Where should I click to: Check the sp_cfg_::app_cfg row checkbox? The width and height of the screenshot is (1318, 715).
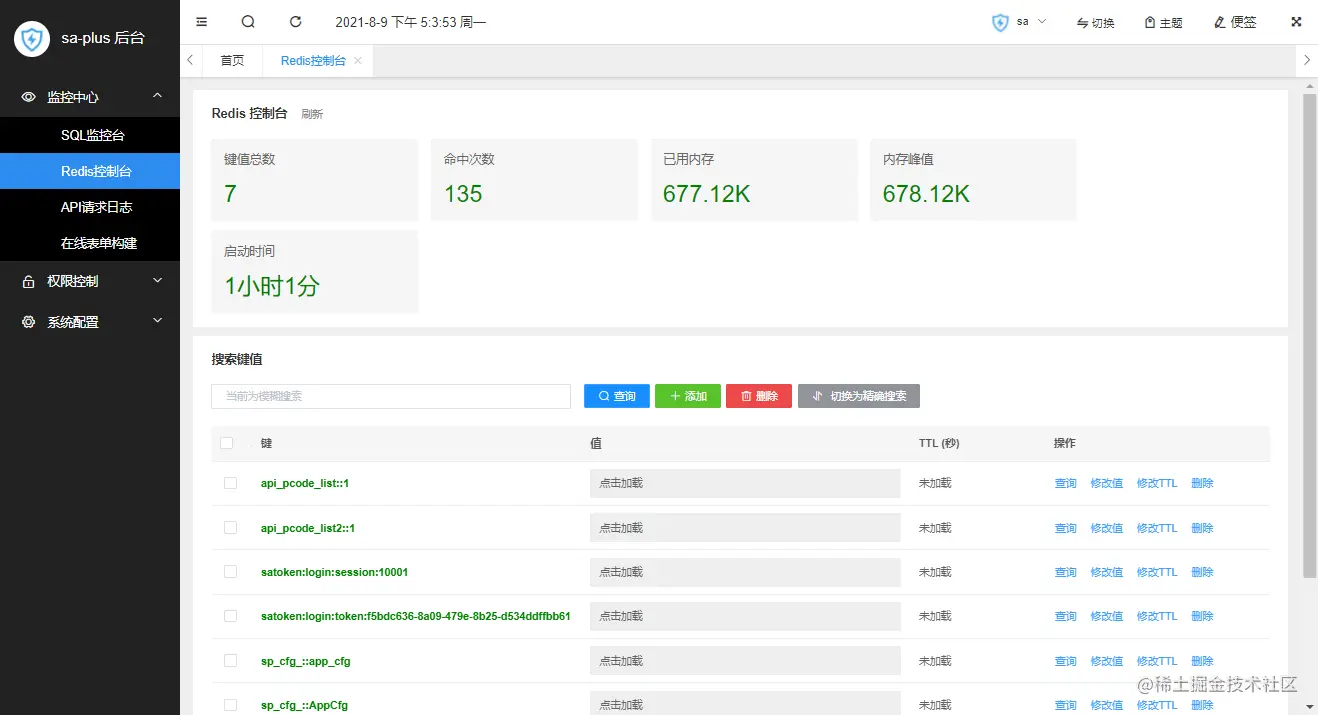pyautogui.click(x=230, y=660)
